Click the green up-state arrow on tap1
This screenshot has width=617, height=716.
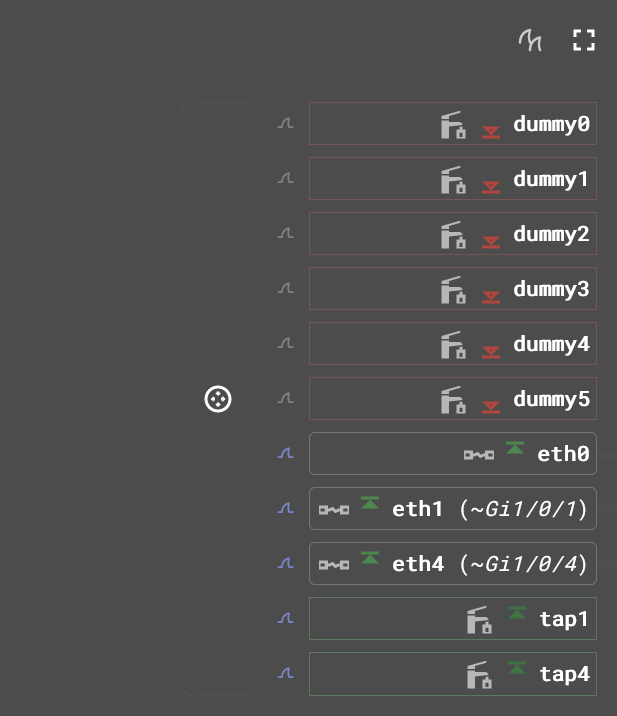pos(517,613)
